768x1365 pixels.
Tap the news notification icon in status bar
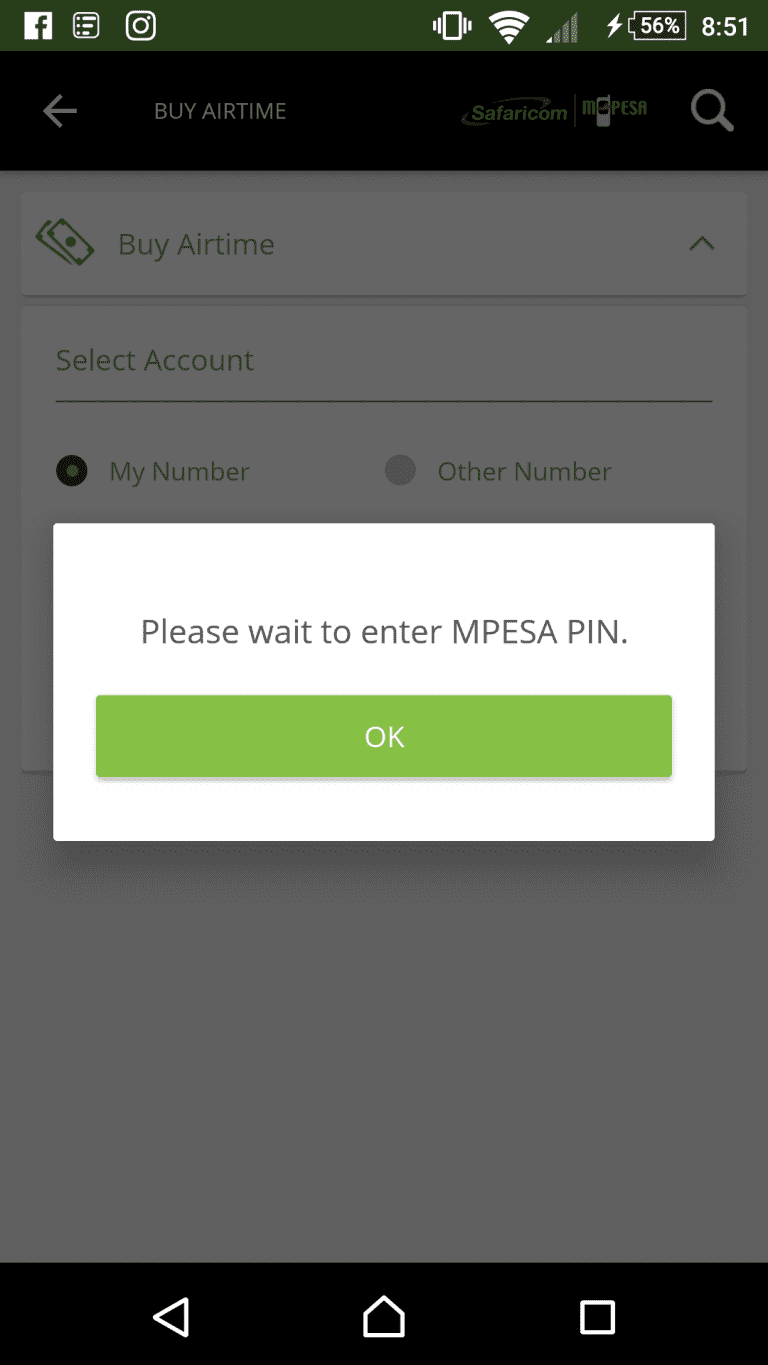pos(87,26)
